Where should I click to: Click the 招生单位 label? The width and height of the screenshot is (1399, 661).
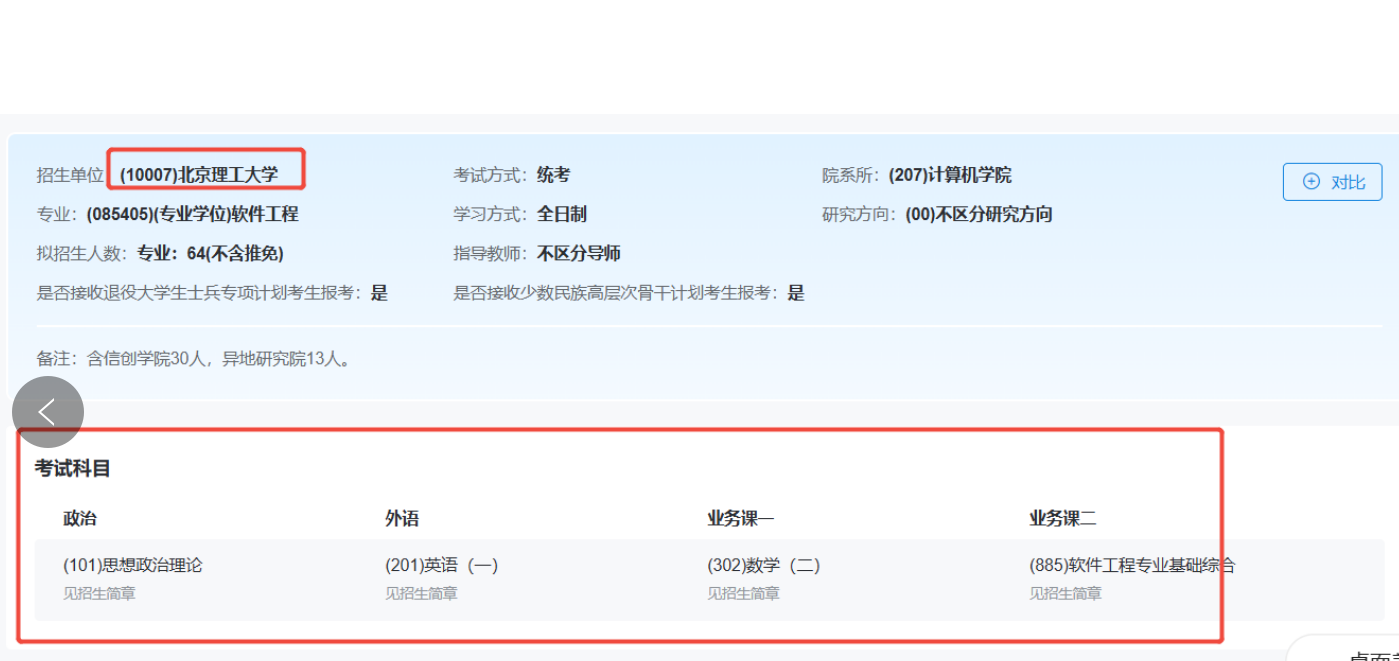(70, 175)
